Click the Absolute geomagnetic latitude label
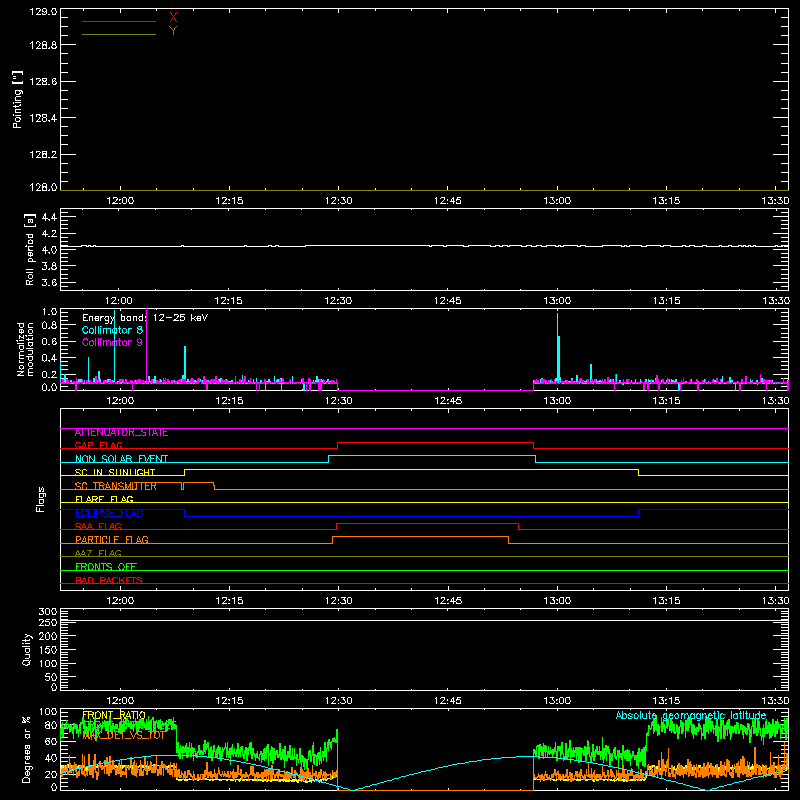 point(691,716)
